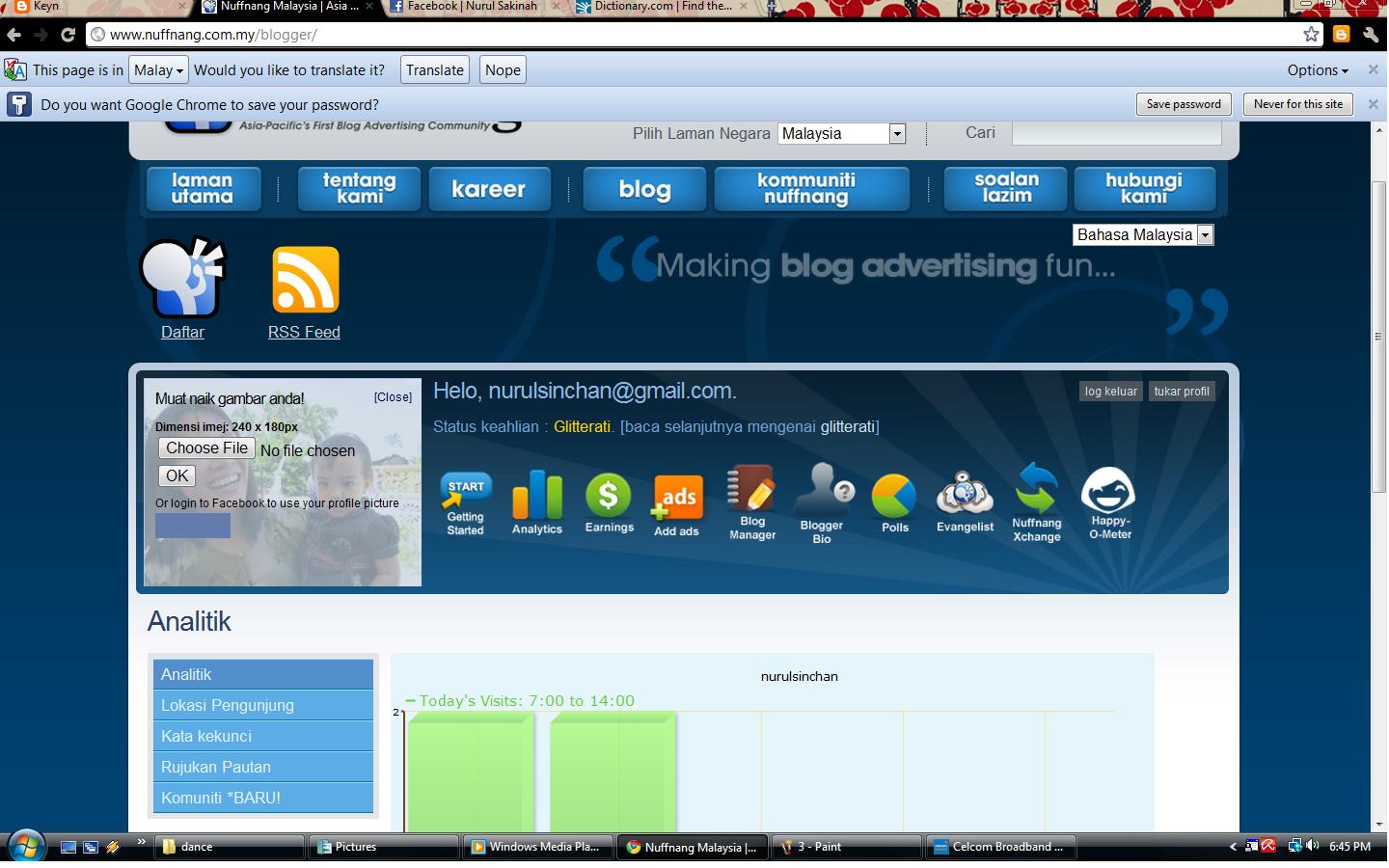Dismiss the save password bar
Viewport: 1389px width, 868px height.
tap(1374, 104)
